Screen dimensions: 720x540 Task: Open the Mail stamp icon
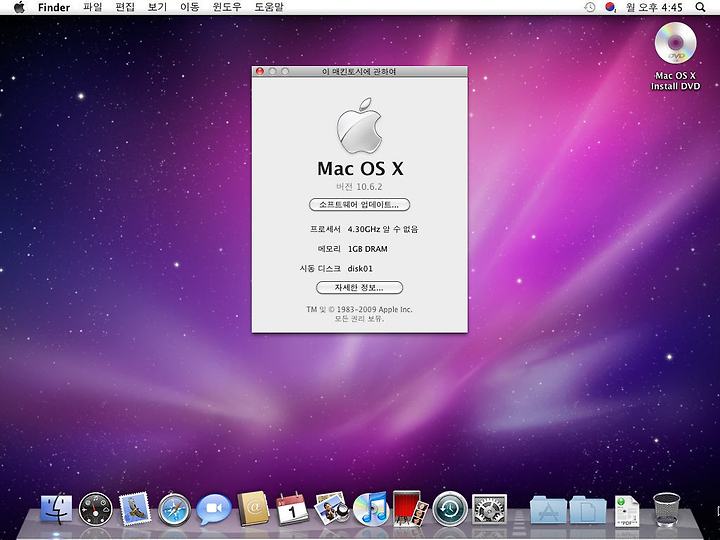135,509
